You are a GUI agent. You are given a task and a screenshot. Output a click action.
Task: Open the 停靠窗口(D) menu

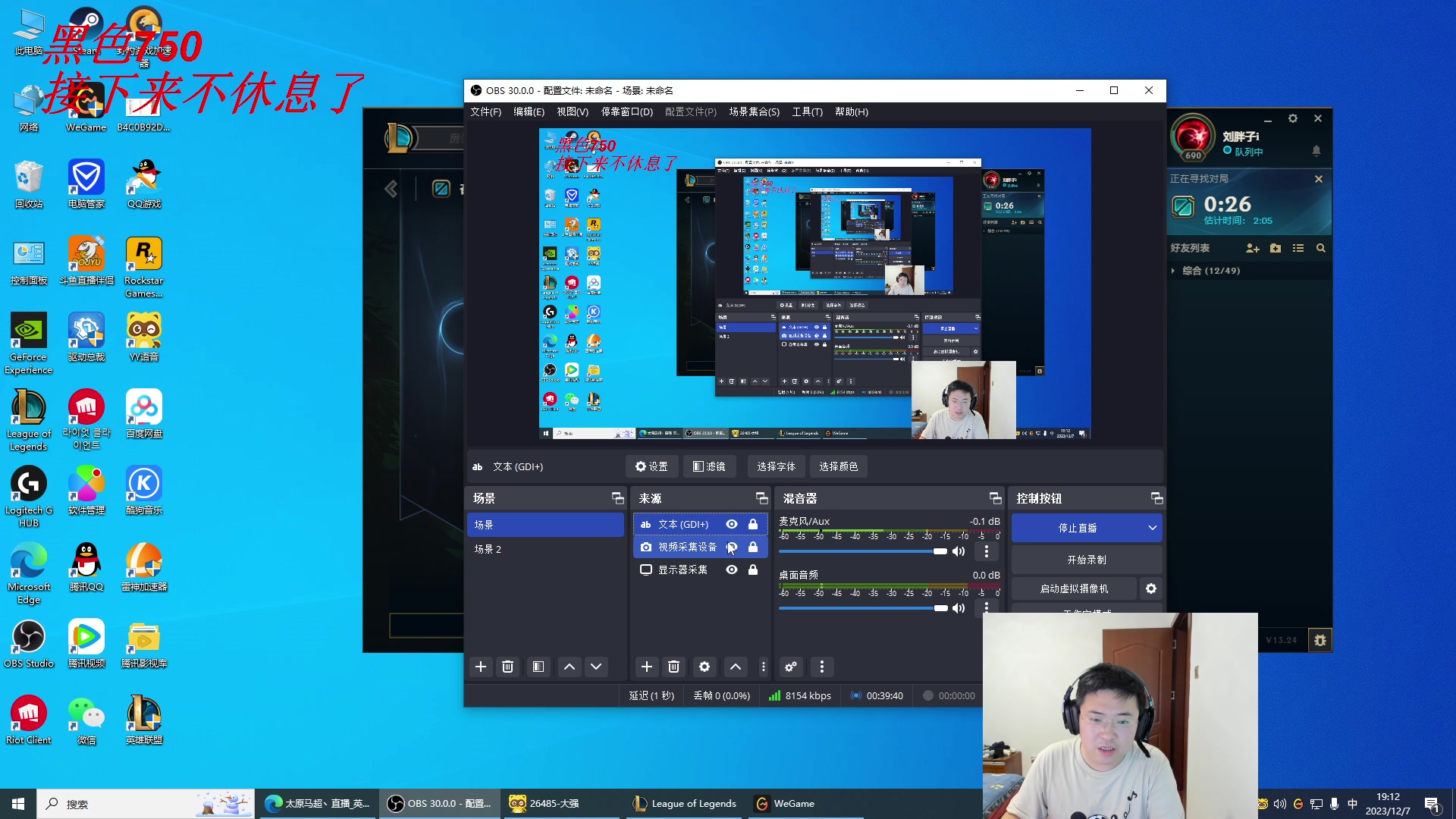tap(627, 111)
